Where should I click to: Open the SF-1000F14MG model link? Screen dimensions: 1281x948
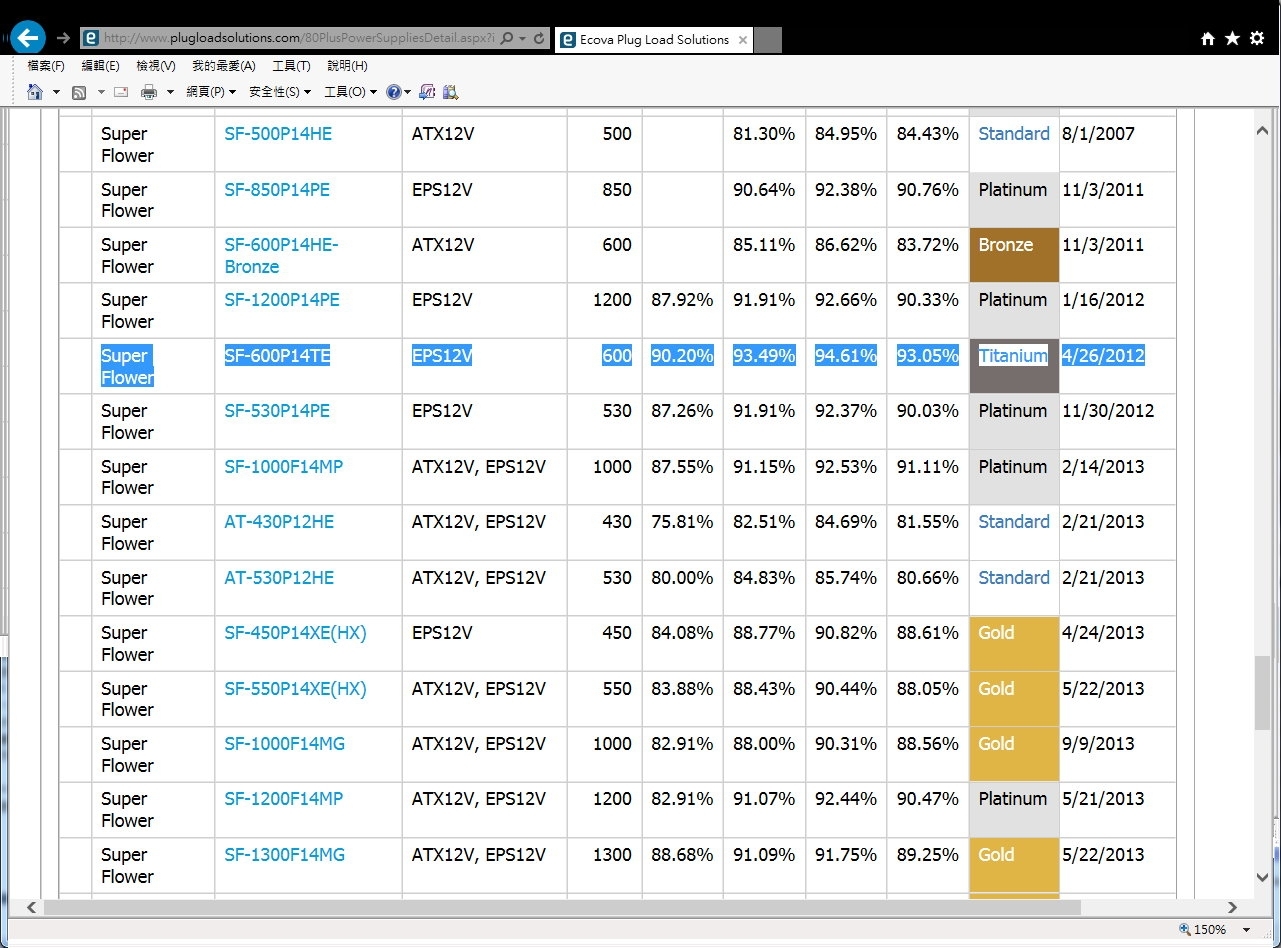click(285, 744)
